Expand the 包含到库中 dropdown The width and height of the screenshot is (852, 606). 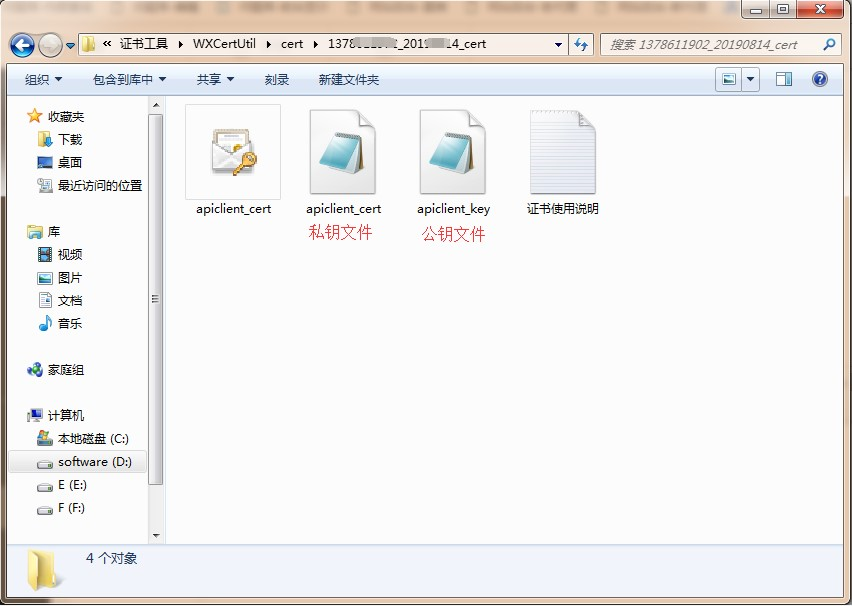(x=129, y=79)
